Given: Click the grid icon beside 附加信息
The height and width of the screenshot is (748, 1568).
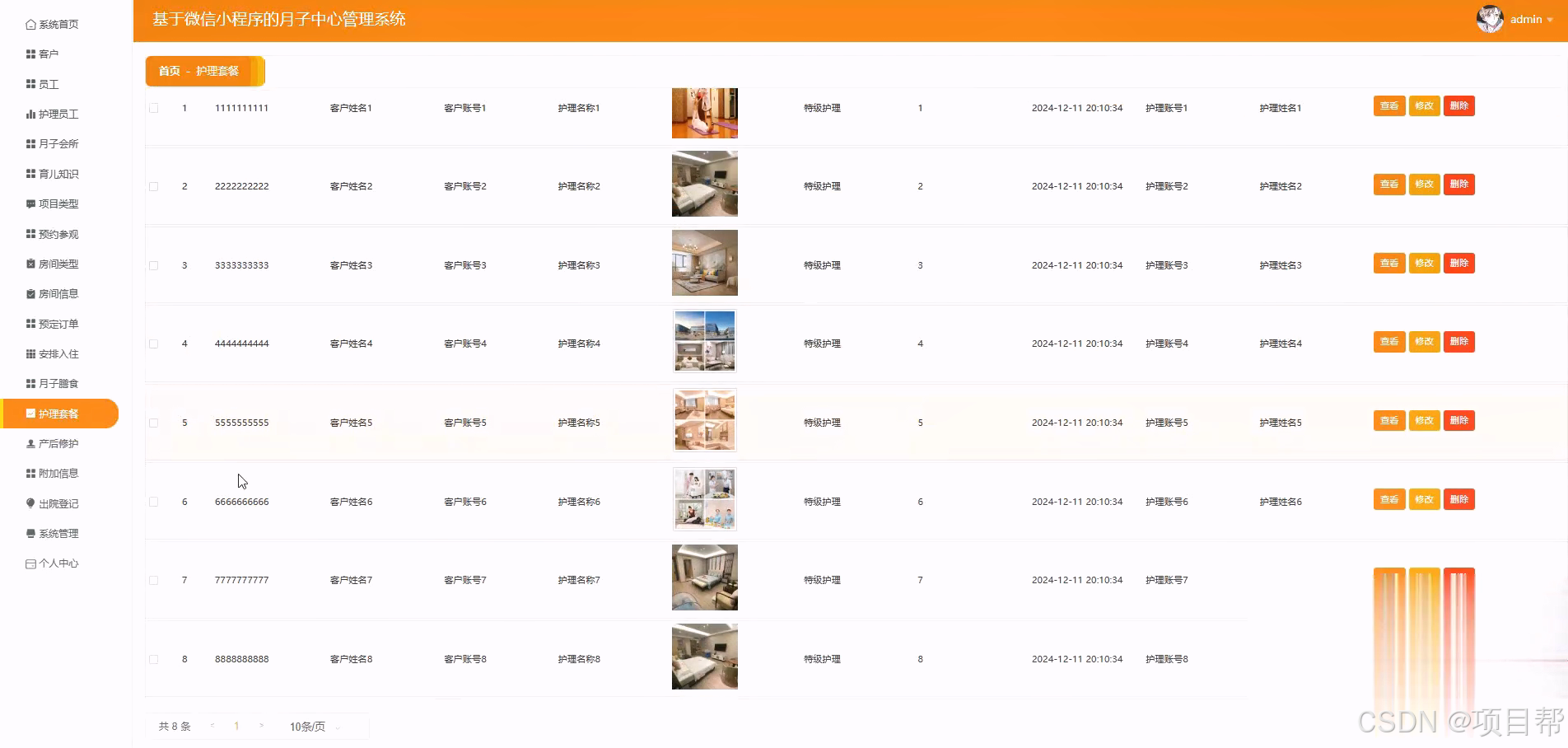Looking at the screenshot, I should coord(30,474).
